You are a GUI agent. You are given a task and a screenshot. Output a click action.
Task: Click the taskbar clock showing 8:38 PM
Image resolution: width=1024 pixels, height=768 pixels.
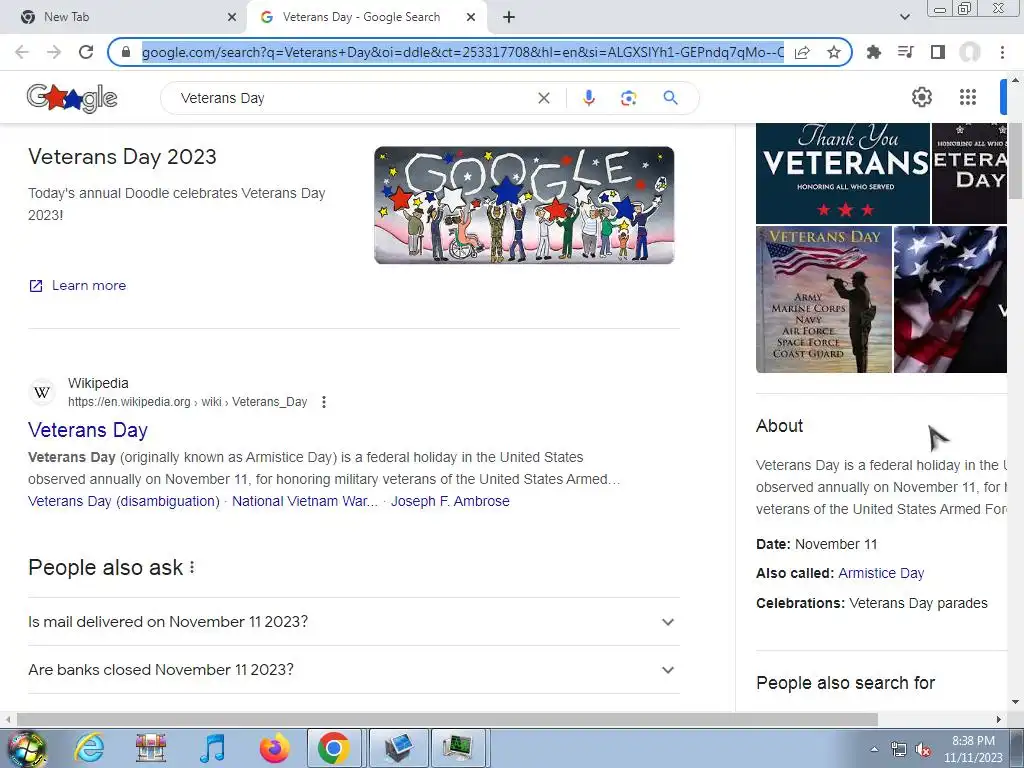[973, 749]
